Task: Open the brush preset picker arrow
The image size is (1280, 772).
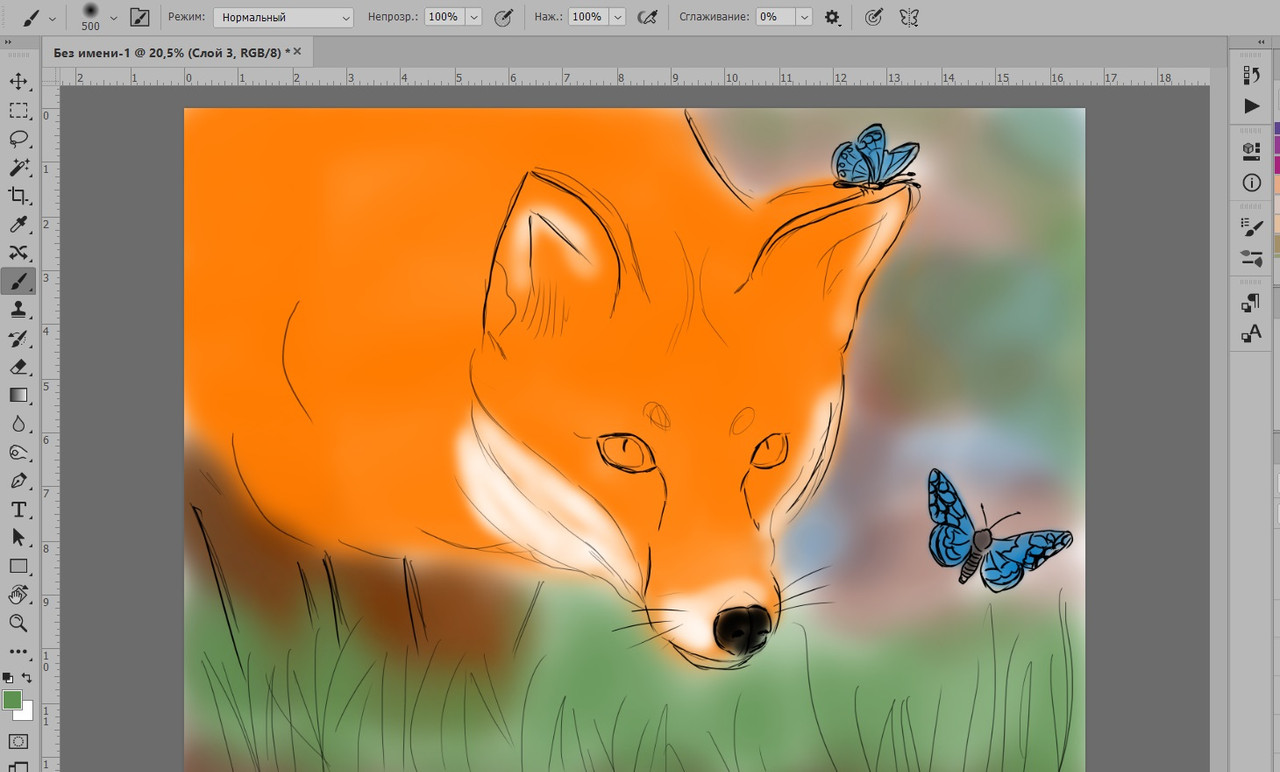Action: [113, 17]
